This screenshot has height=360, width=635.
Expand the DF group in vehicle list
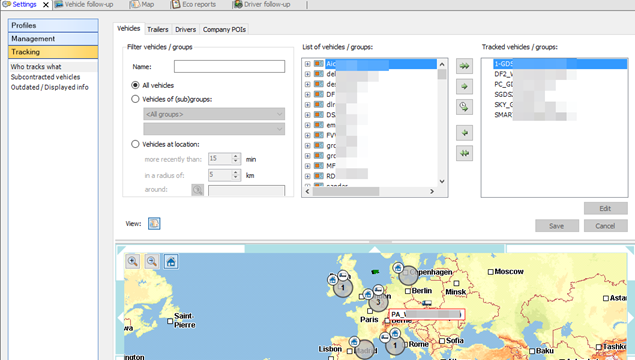(307, 94)
